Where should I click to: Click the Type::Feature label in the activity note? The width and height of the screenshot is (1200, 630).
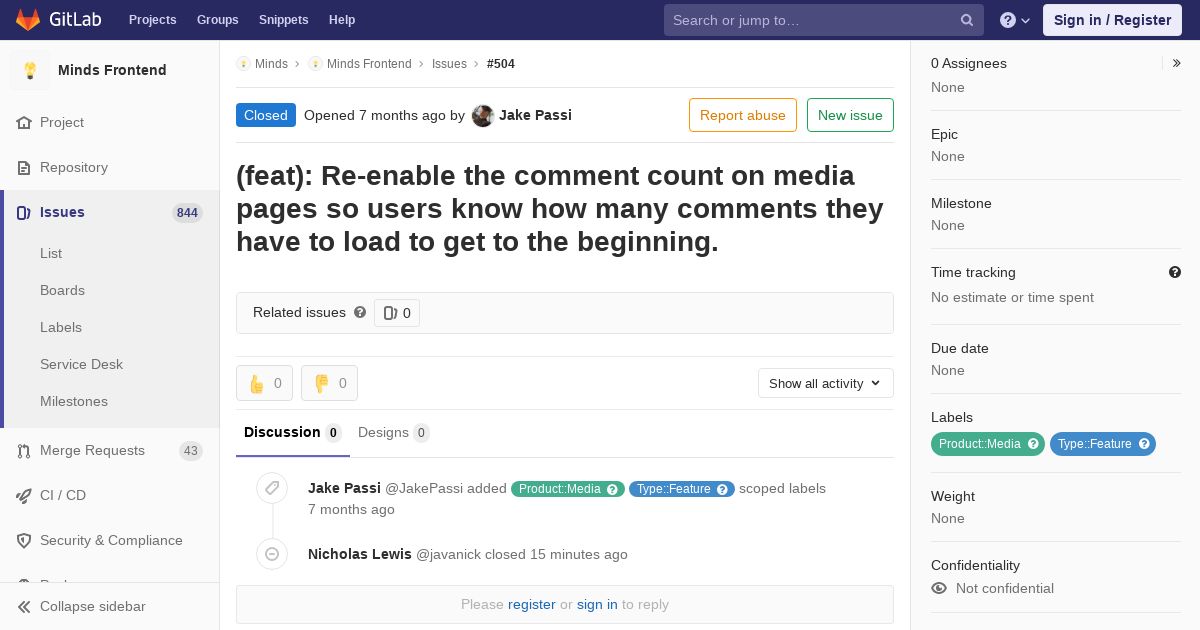[x=682, y=489]
